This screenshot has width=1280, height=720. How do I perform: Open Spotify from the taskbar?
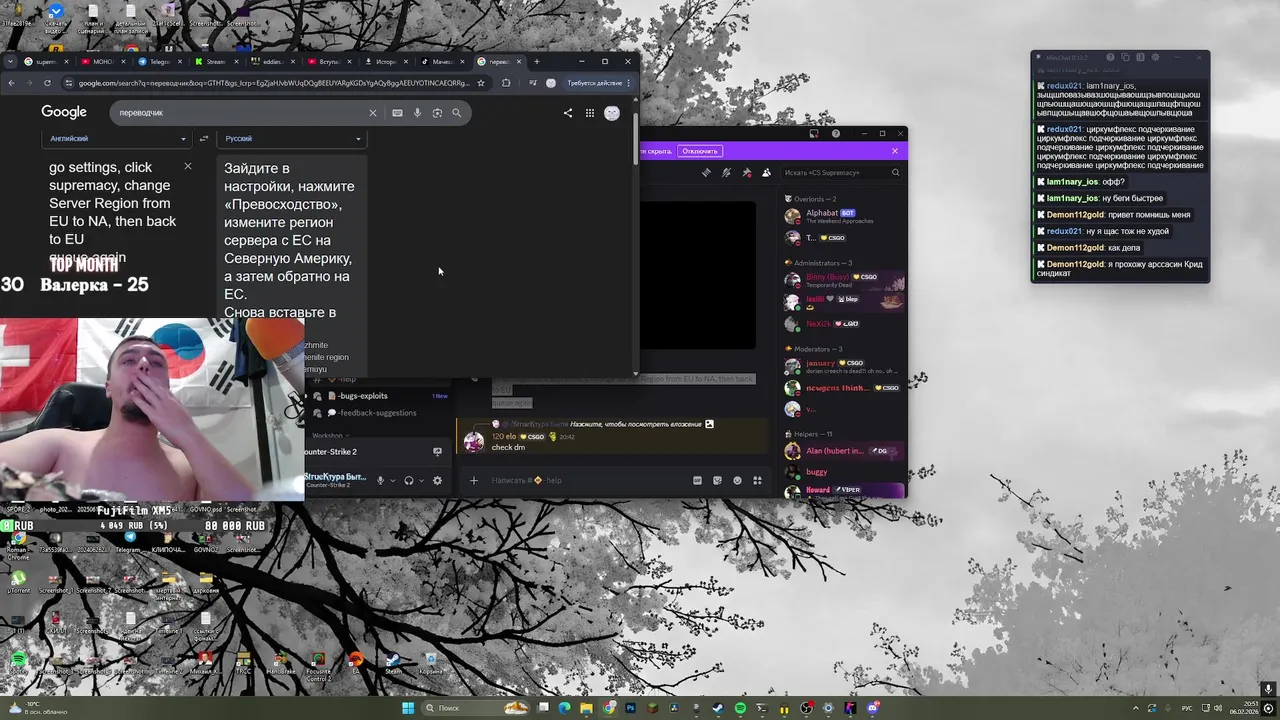coord(740,708)
